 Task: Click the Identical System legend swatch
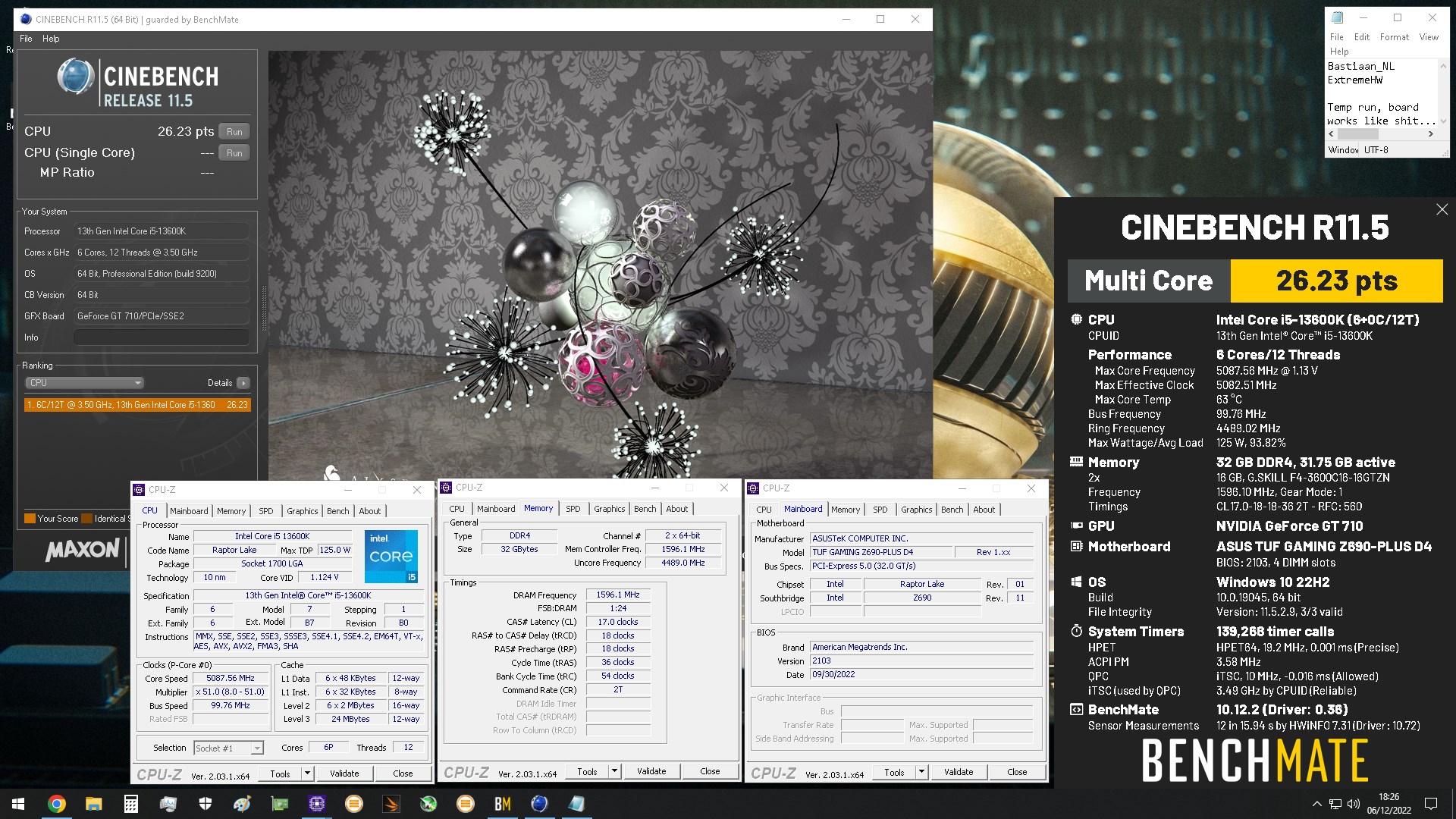(x=86, y=519)
